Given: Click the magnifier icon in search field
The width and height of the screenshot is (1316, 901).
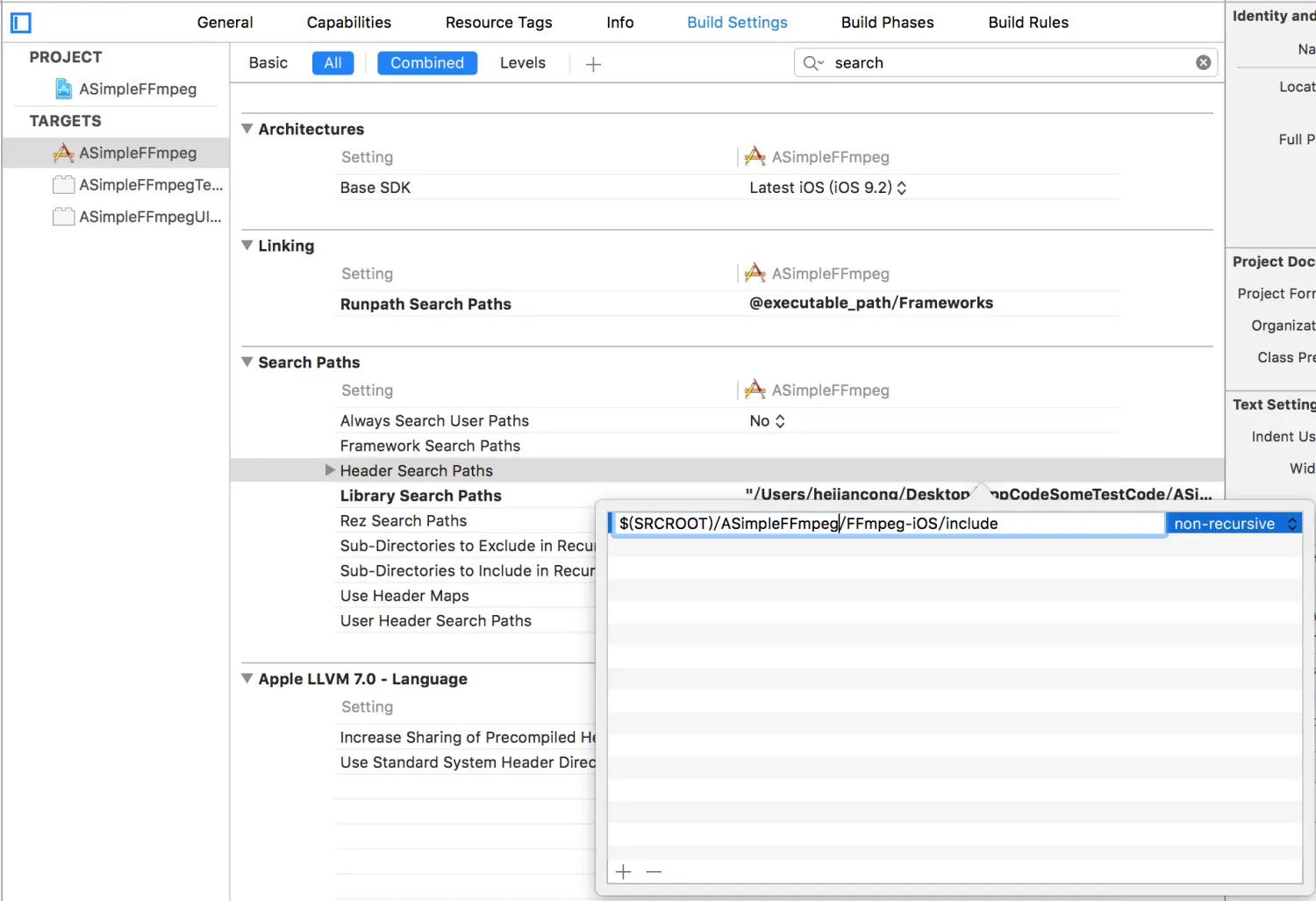Looking at the screenshot, I should coord(812,63).
